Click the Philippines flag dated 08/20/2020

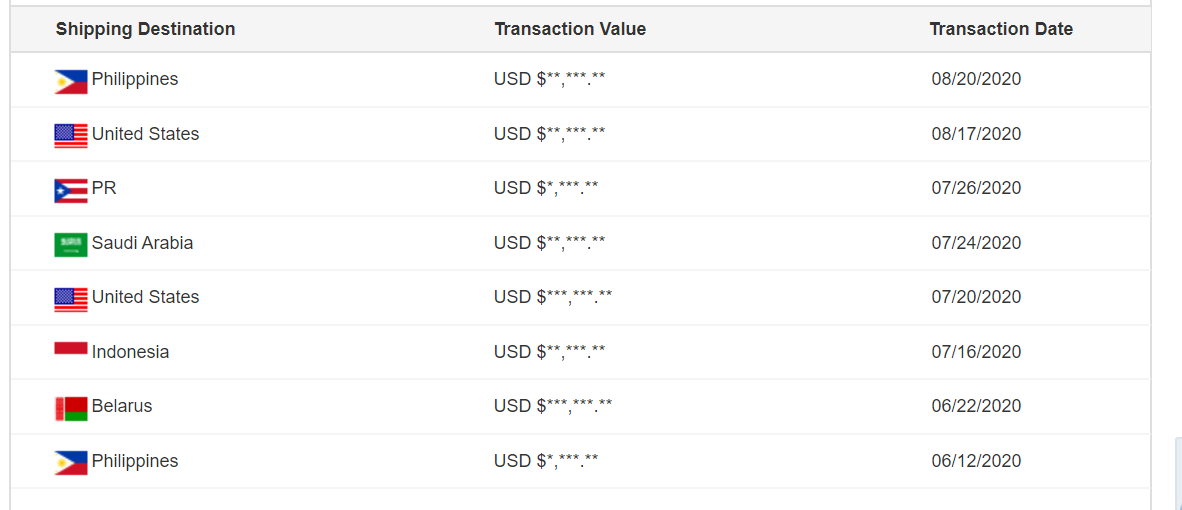coord(71,82)
